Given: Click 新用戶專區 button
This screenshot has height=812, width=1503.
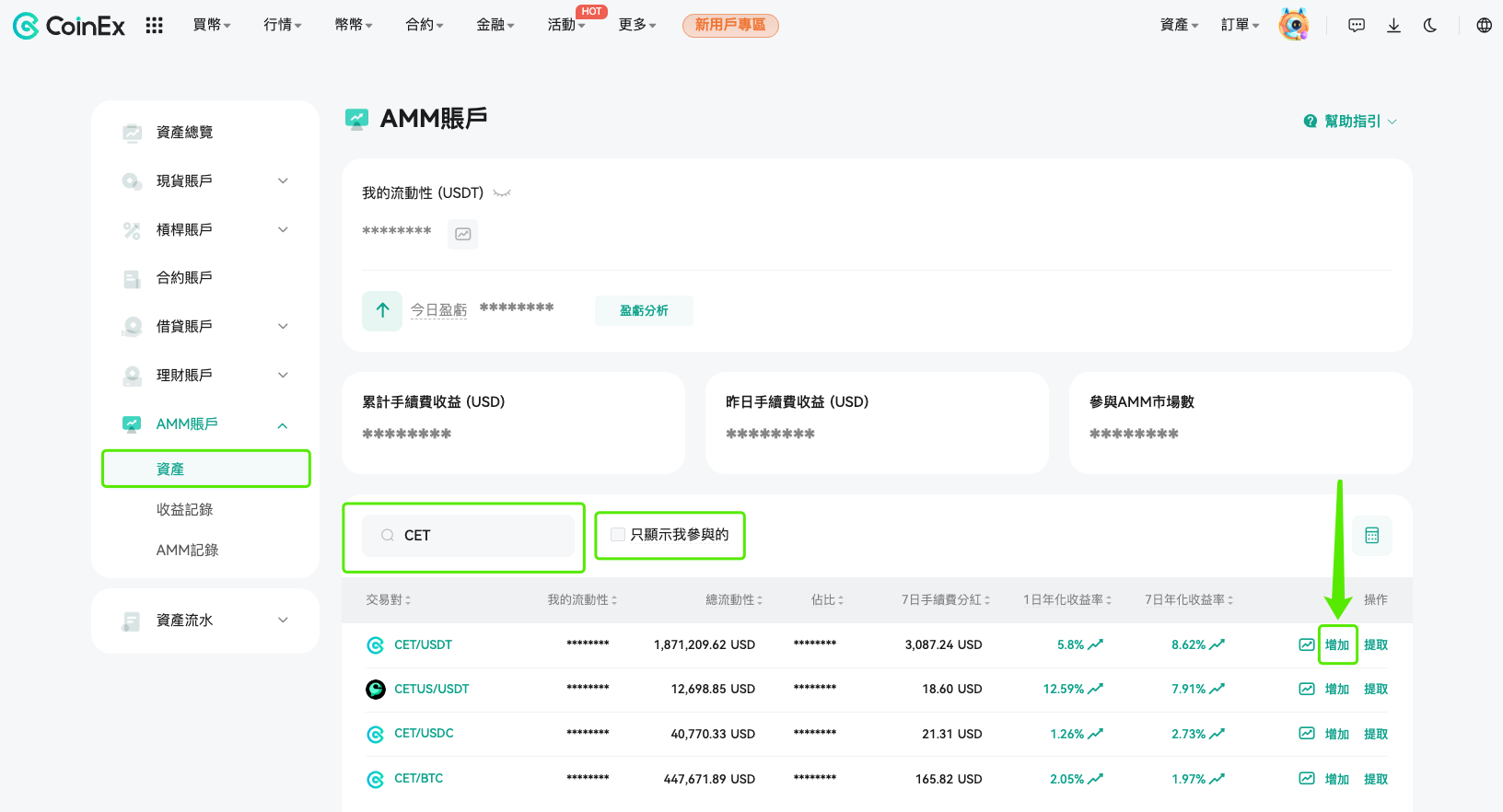Looking at the screenshot, I should pos(730,26).
